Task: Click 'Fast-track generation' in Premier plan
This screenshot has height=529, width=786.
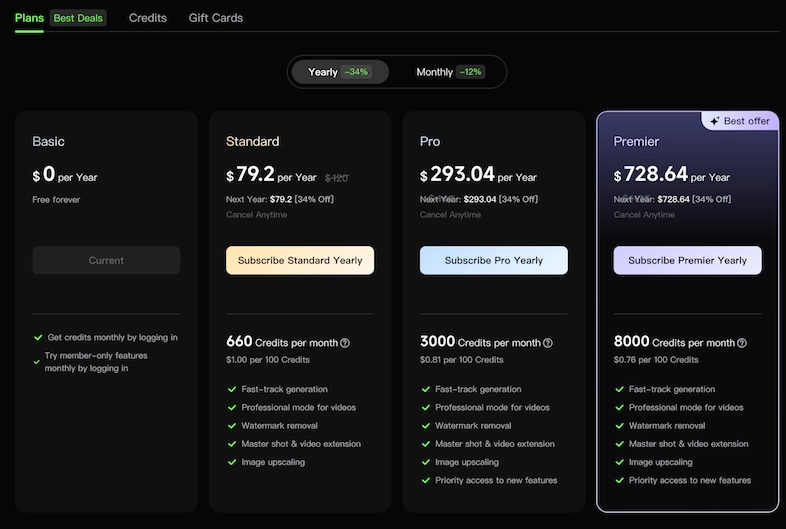Action: click(x=672, y=389)
